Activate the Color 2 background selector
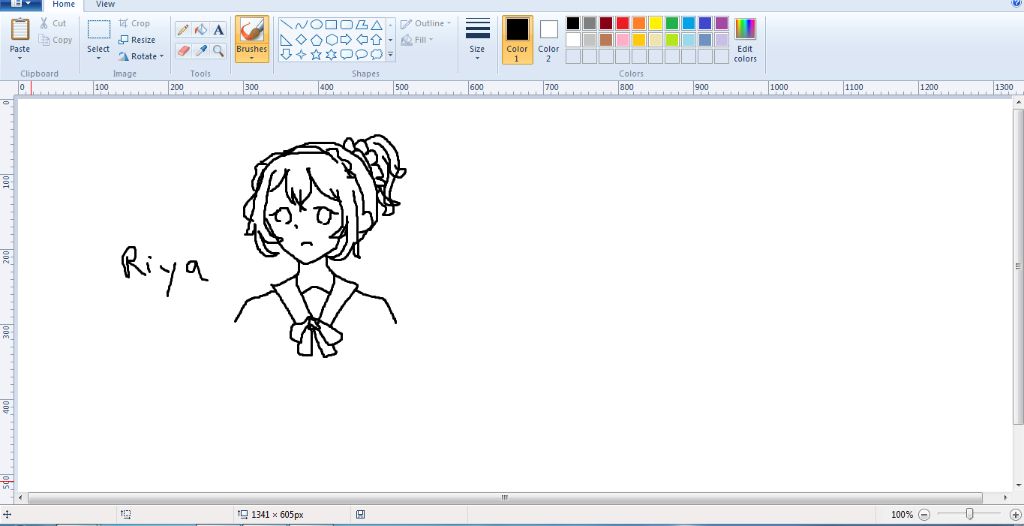 (549, 39)
